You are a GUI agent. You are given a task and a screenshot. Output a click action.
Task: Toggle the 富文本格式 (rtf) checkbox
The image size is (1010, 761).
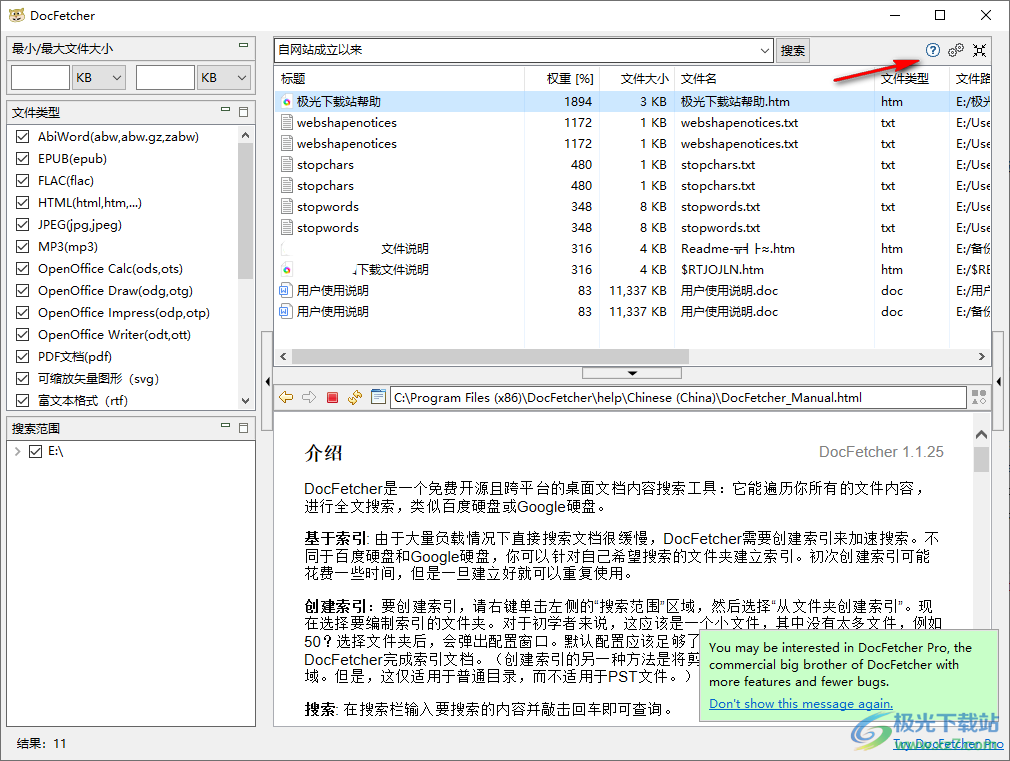point(23,400)
